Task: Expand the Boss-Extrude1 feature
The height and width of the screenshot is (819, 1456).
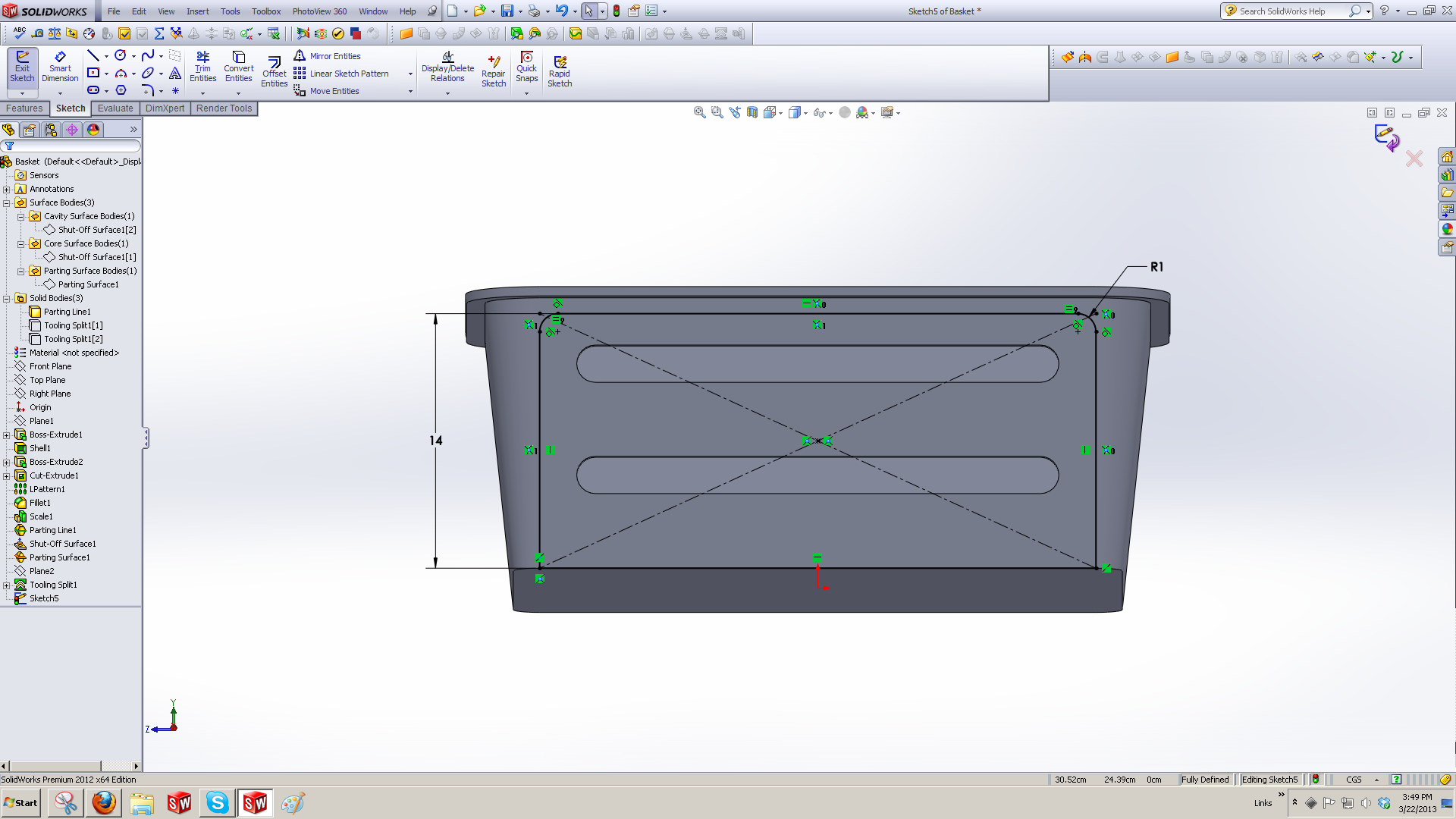Action: [x=7, y=435]
